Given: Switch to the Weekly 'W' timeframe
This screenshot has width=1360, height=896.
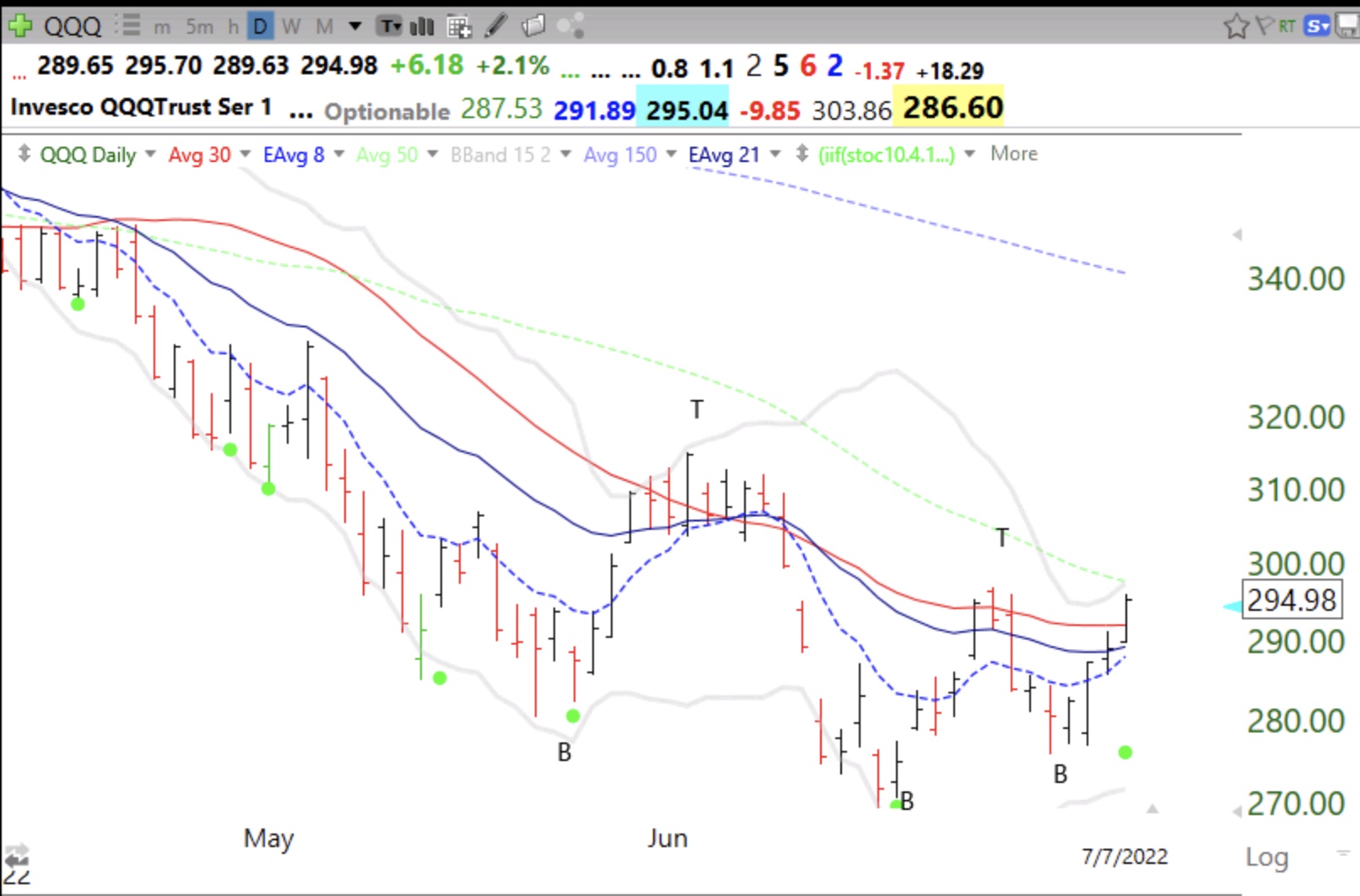Looking at the screenshot, I should click(291, 27).
